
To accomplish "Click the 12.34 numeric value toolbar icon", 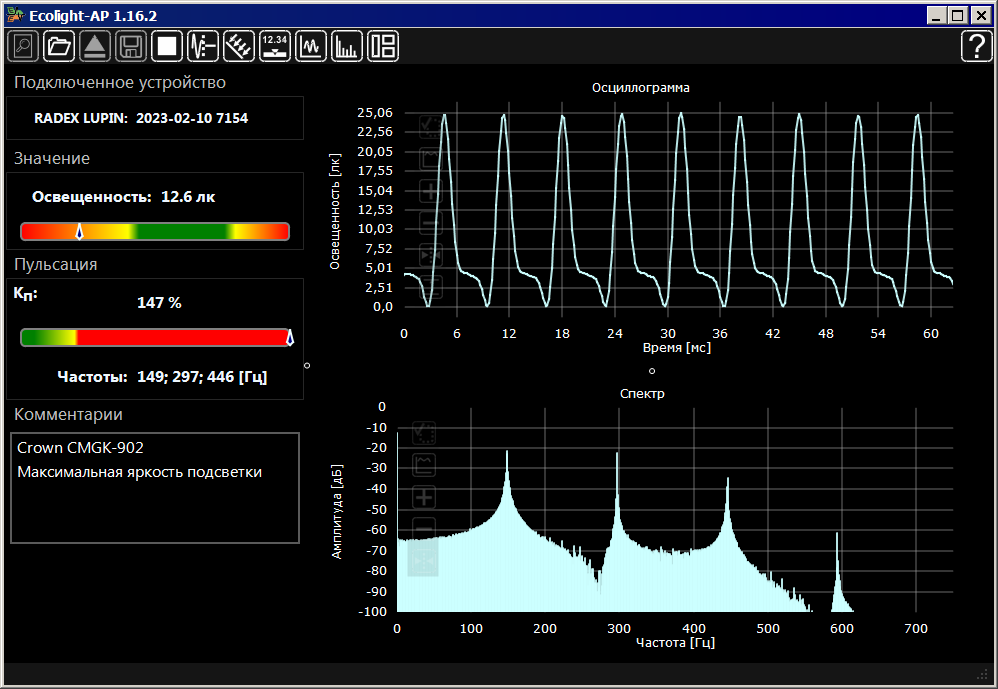I will pos(275,46).
